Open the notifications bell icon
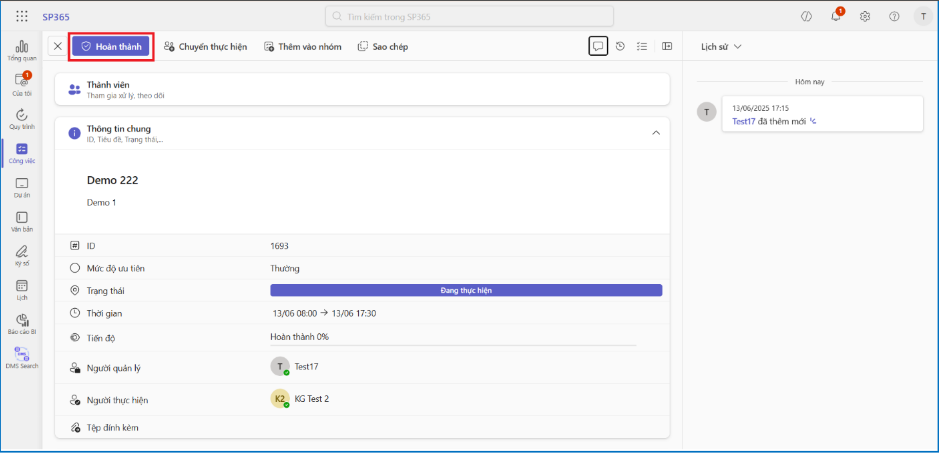This screenshot has height=453, width=939. coord(836,16)
